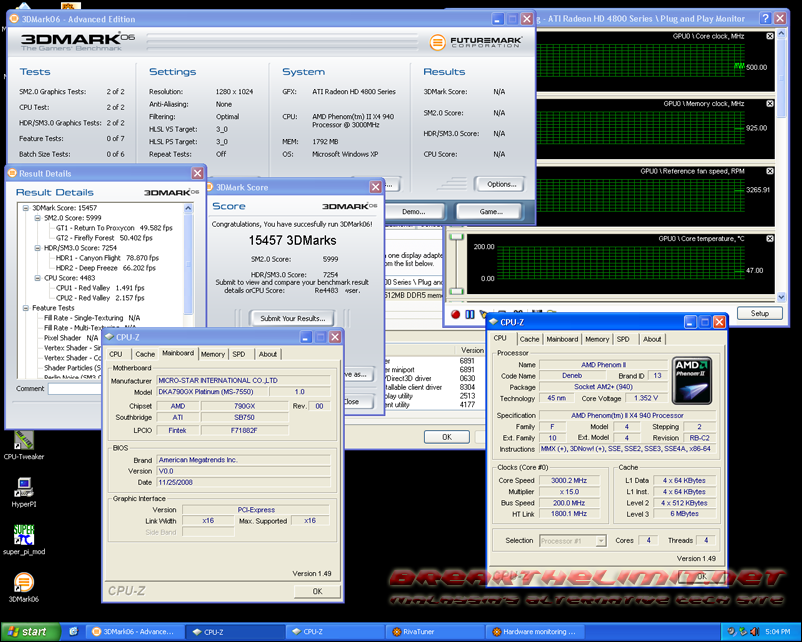802x642 pixels.
Task: Click the volume speaker tray icon
Action: (x=754, y=632)
